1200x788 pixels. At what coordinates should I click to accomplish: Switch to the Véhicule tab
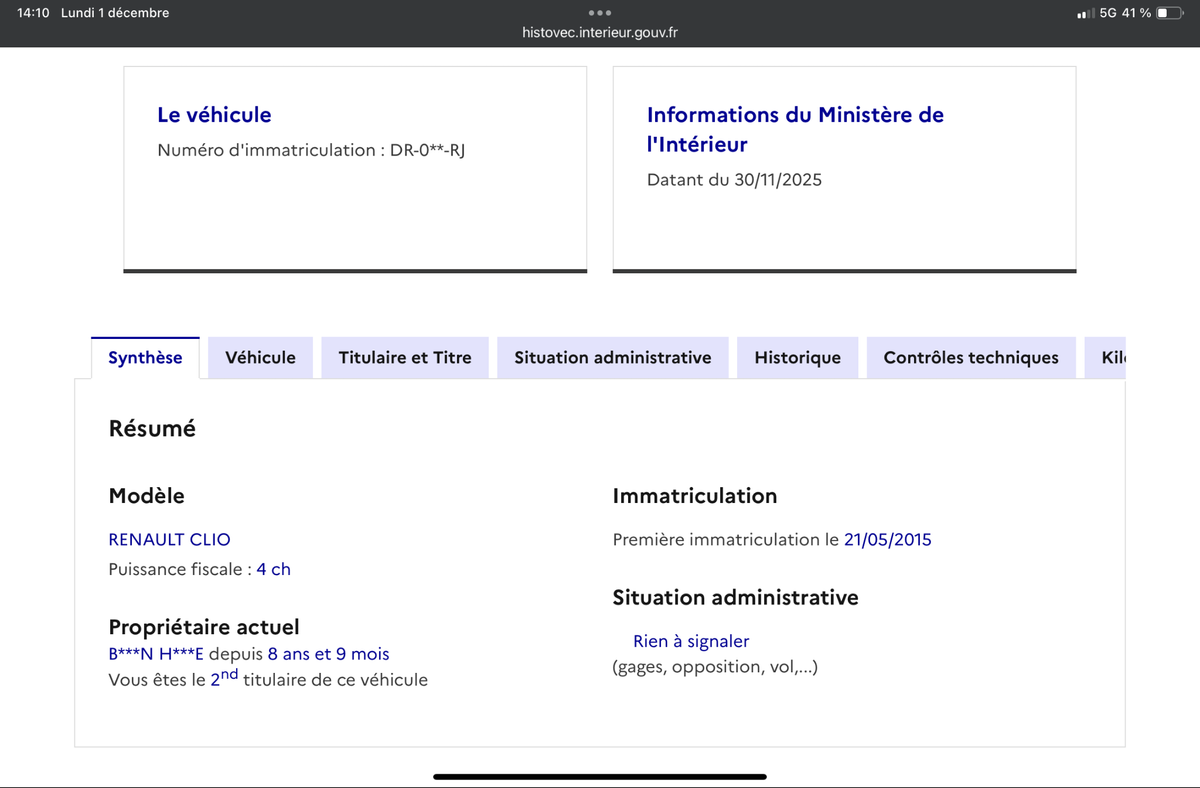[260, 357]
